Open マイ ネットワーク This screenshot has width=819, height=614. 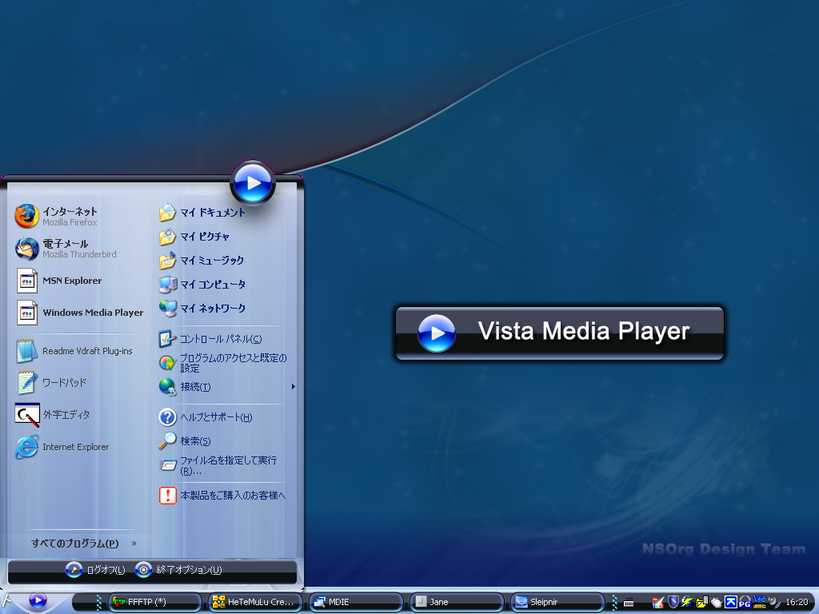202,309
